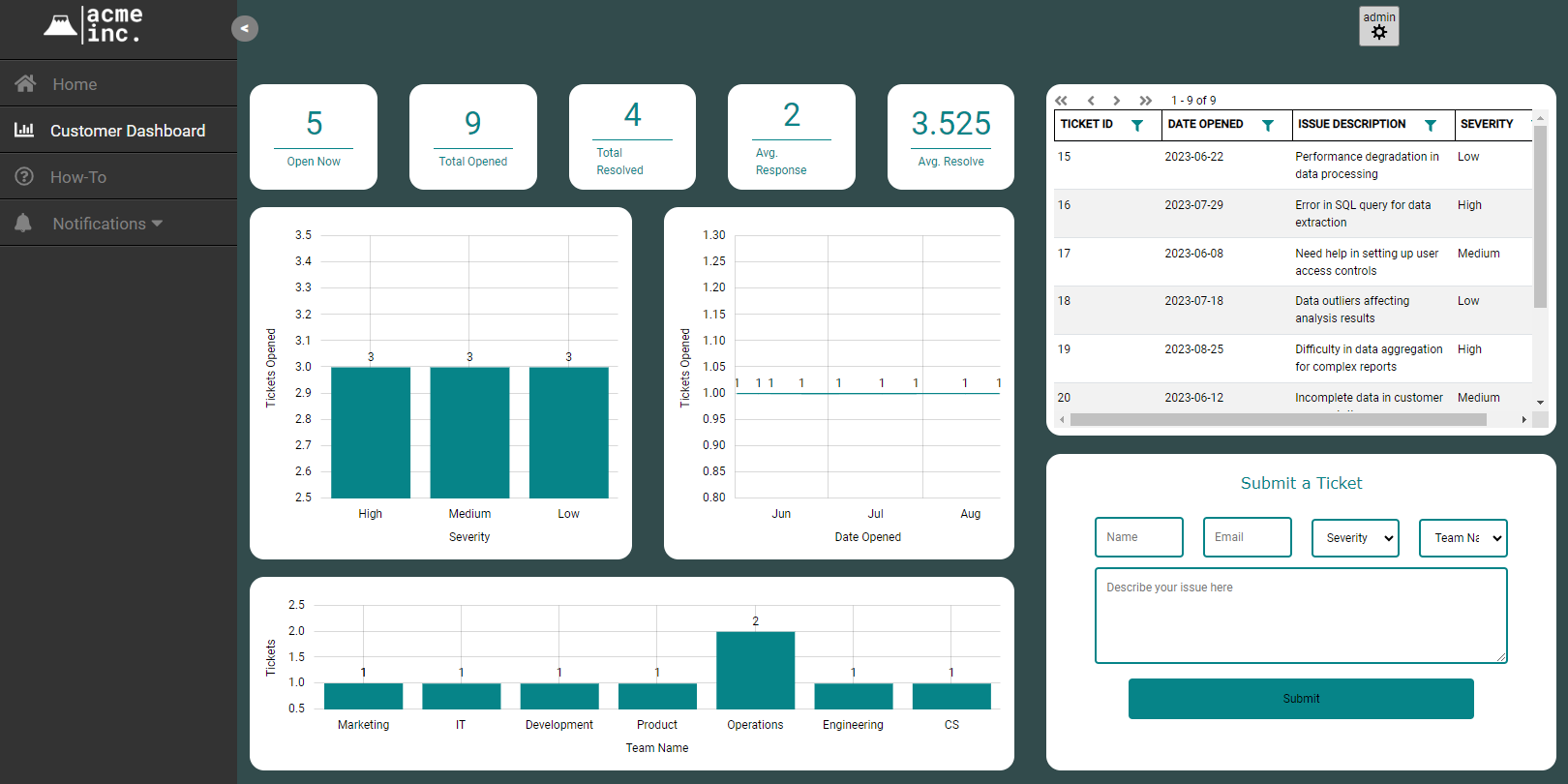Click the Medium severity bar
Screen dimensions: 1568x784
tap(469, 433)
